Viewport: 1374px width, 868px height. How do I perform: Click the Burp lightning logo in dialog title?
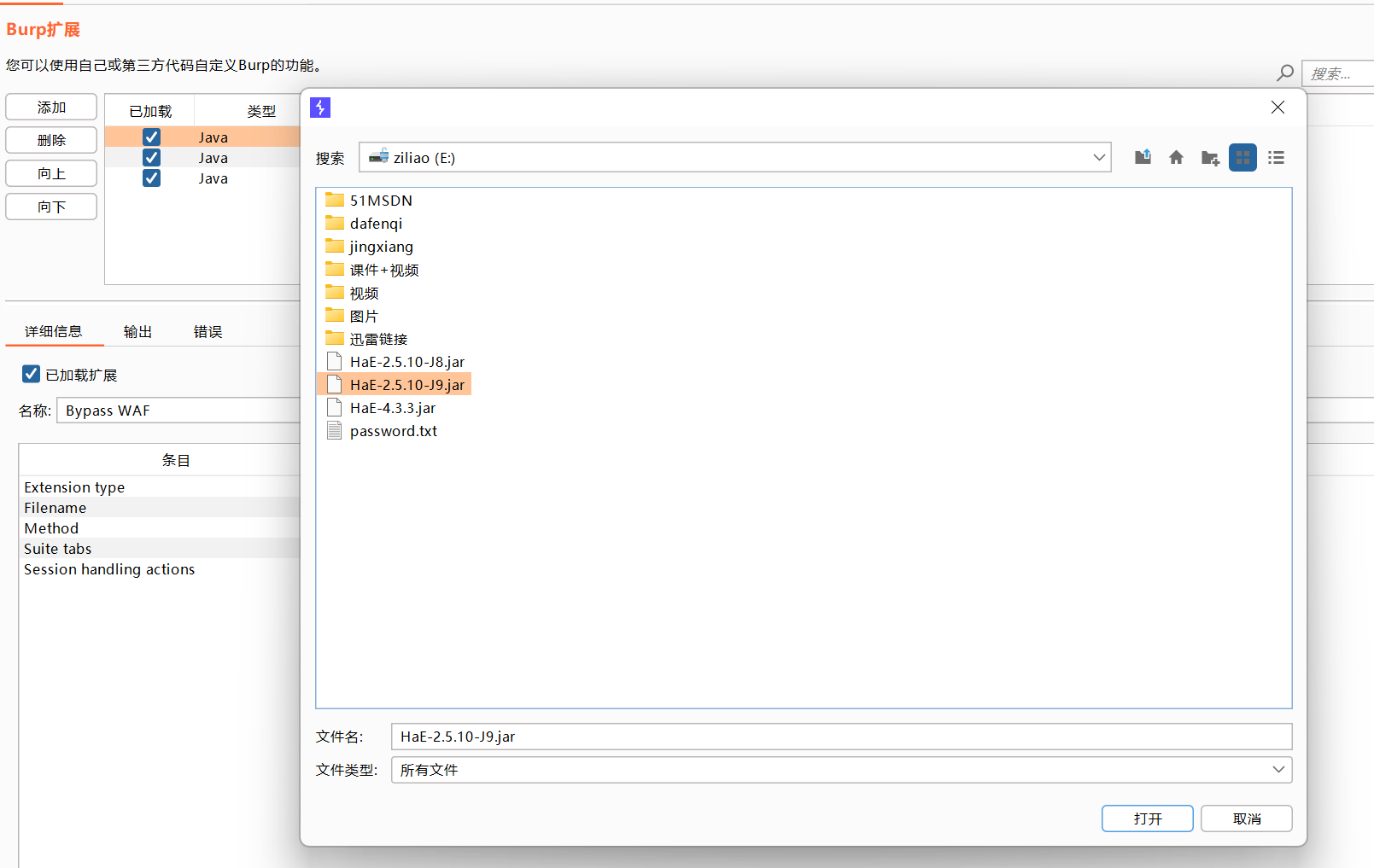[x=320, y=108]
